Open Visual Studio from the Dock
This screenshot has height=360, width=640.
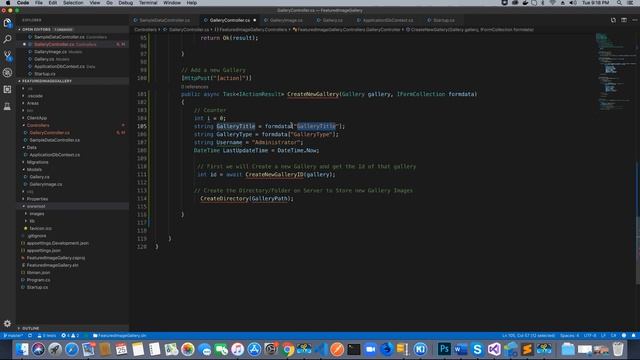click(494, 349)
